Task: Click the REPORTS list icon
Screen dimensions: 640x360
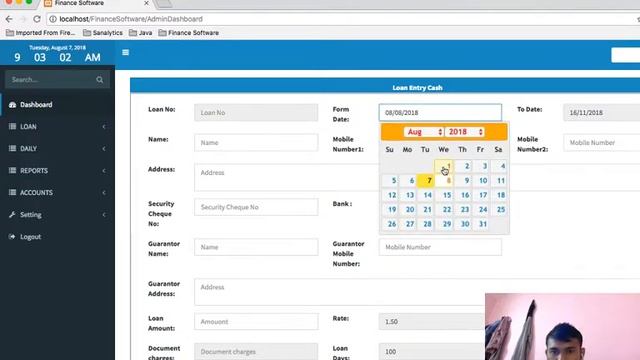Action: 12,171
